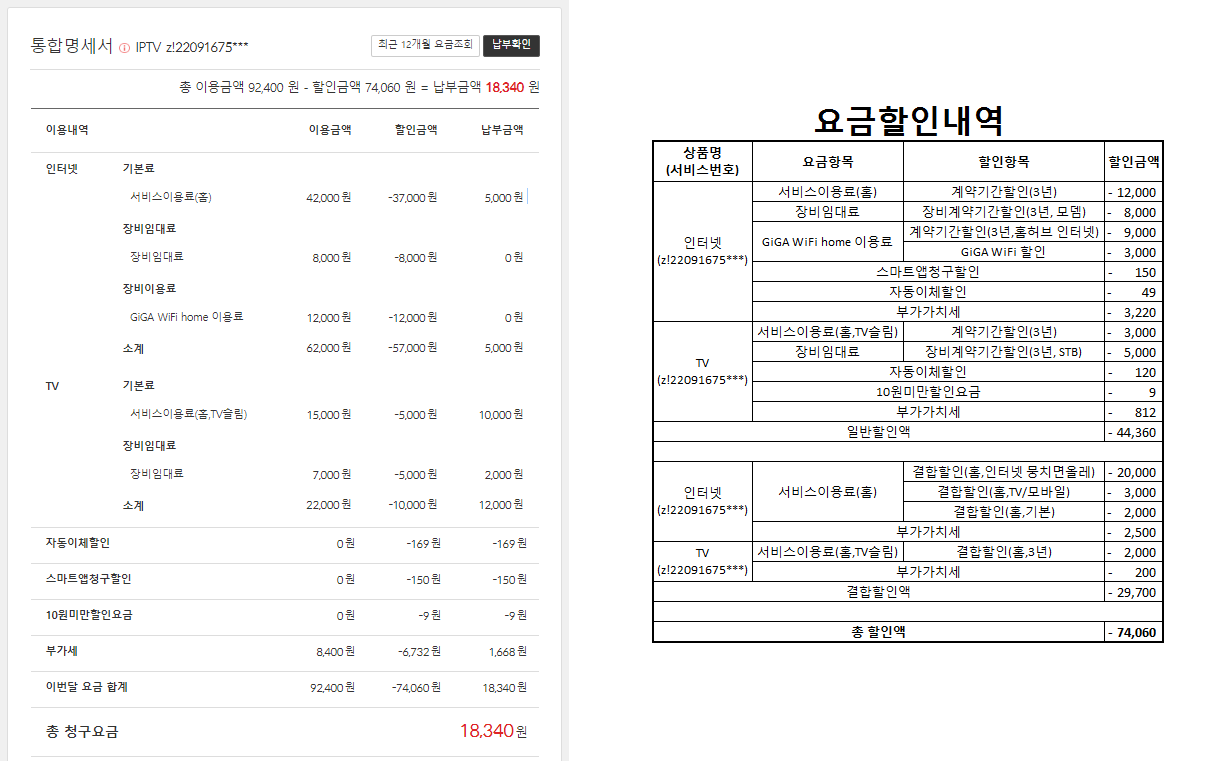The height and width of the screenshot is (769, 1227).
Task: Click the 장비계약기간할인(3년, STB) cell
Action: click(x=1003, y=352)
